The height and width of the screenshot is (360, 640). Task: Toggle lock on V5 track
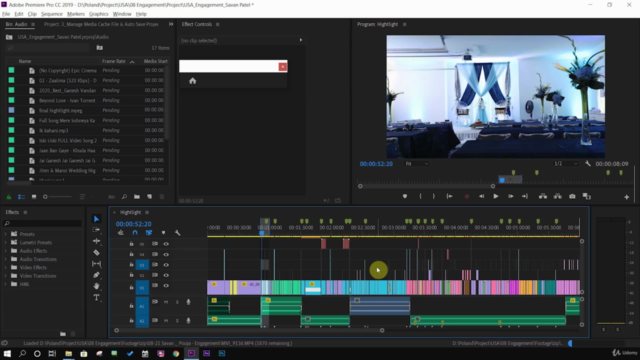131,244
